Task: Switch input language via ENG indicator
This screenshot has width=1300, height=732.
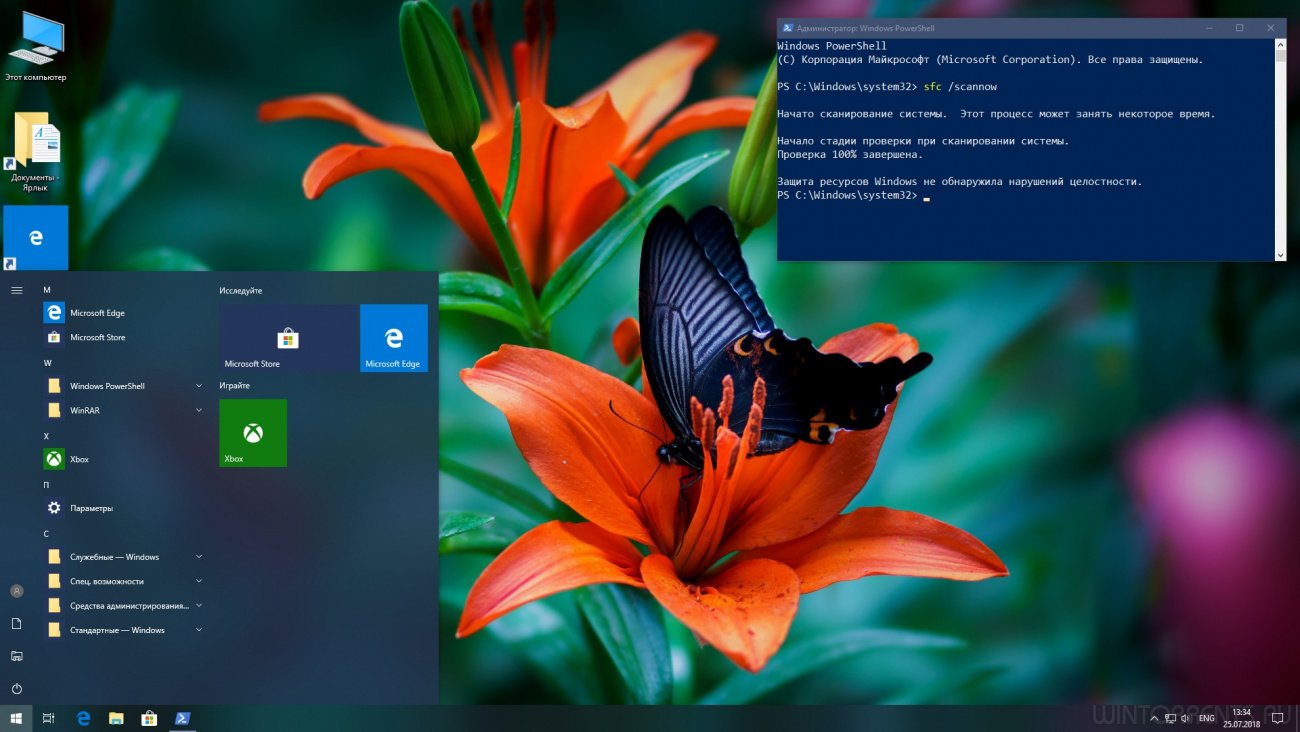Action: coord(1207,718)
